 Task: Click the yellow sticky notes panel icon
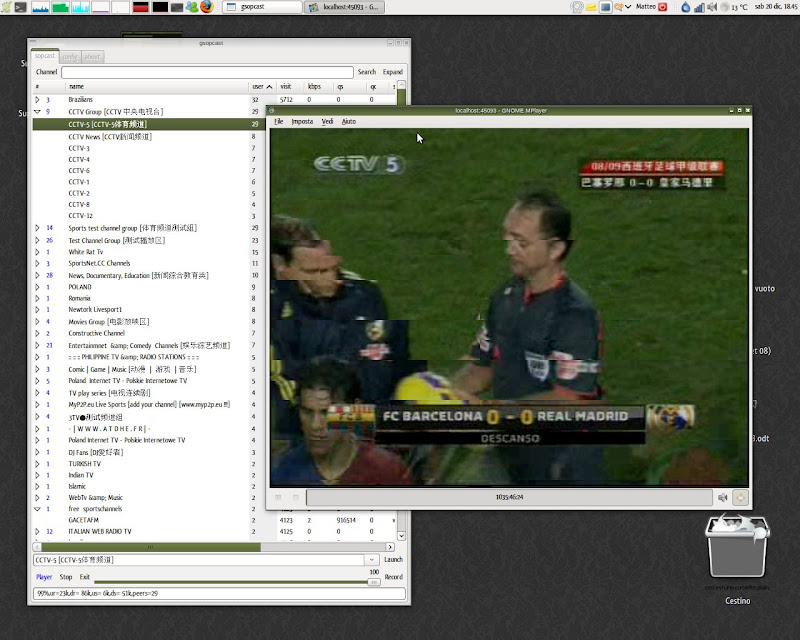point(591,7)
